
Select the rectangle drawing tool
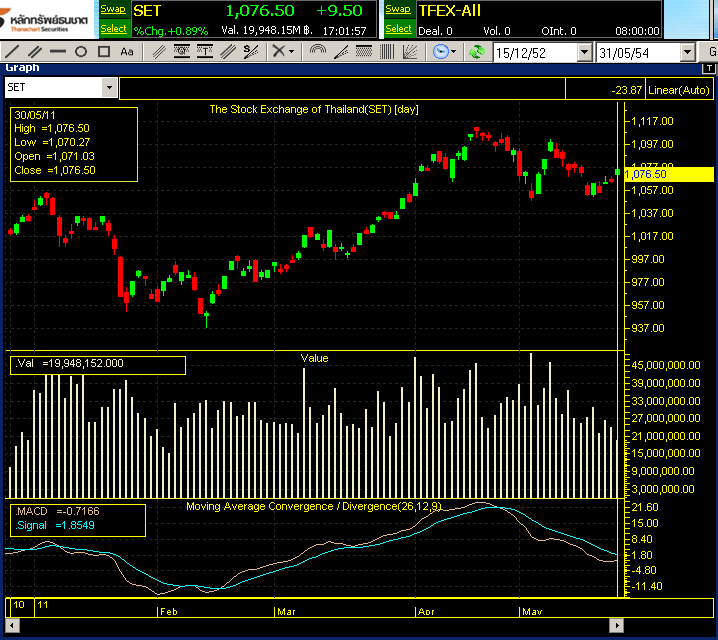click(x=103, y=51)
